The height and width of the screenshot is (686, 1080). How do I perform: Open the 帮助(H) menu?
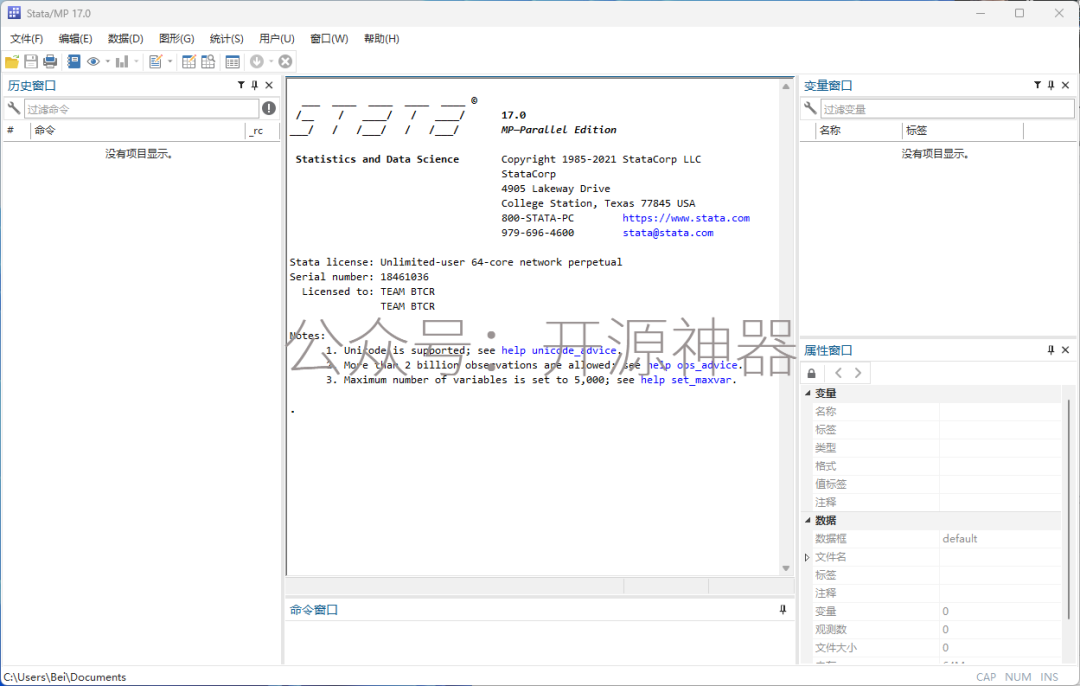382,39
